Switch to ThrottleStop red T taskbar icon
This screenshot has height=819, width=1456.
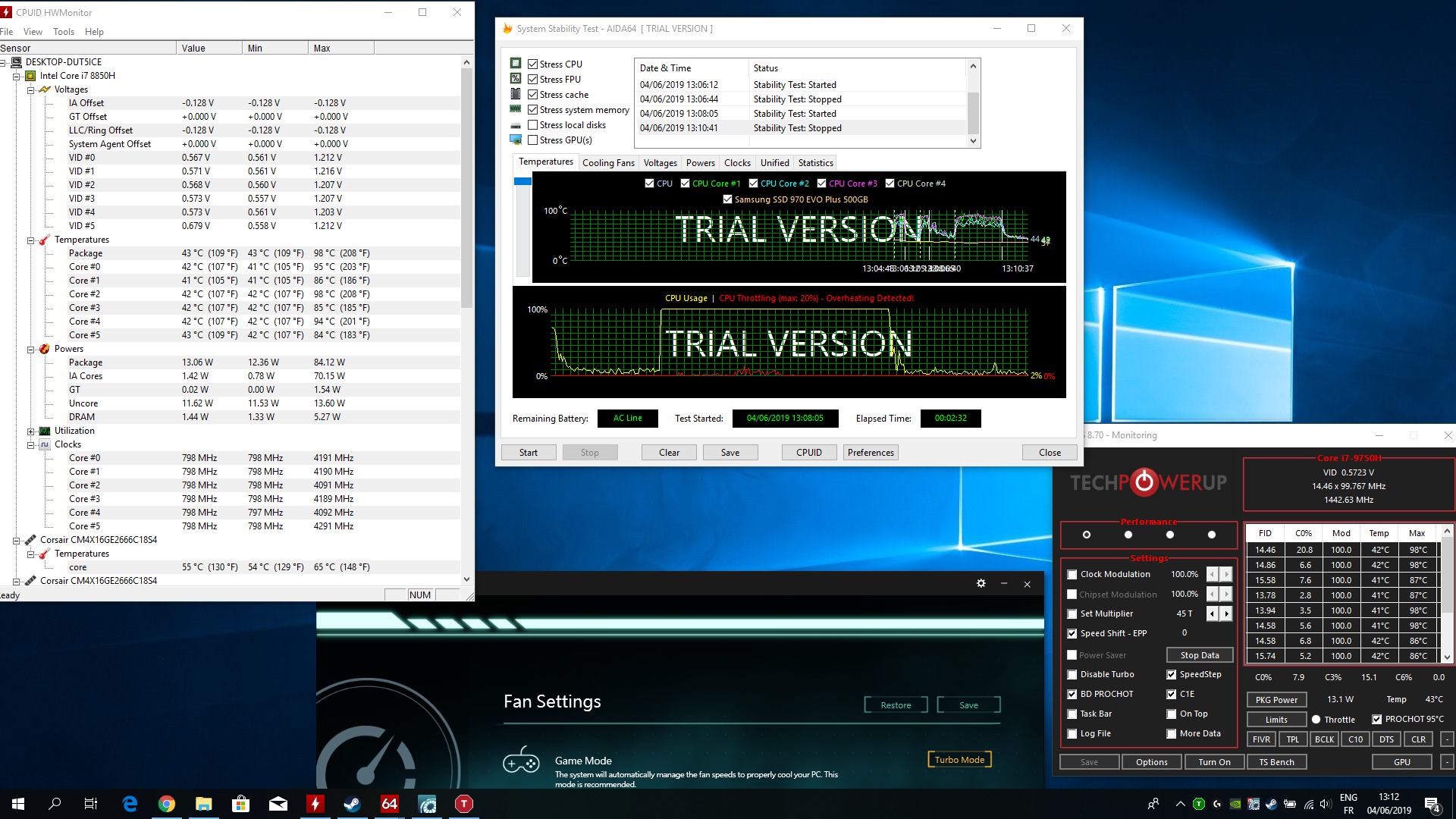464,804
